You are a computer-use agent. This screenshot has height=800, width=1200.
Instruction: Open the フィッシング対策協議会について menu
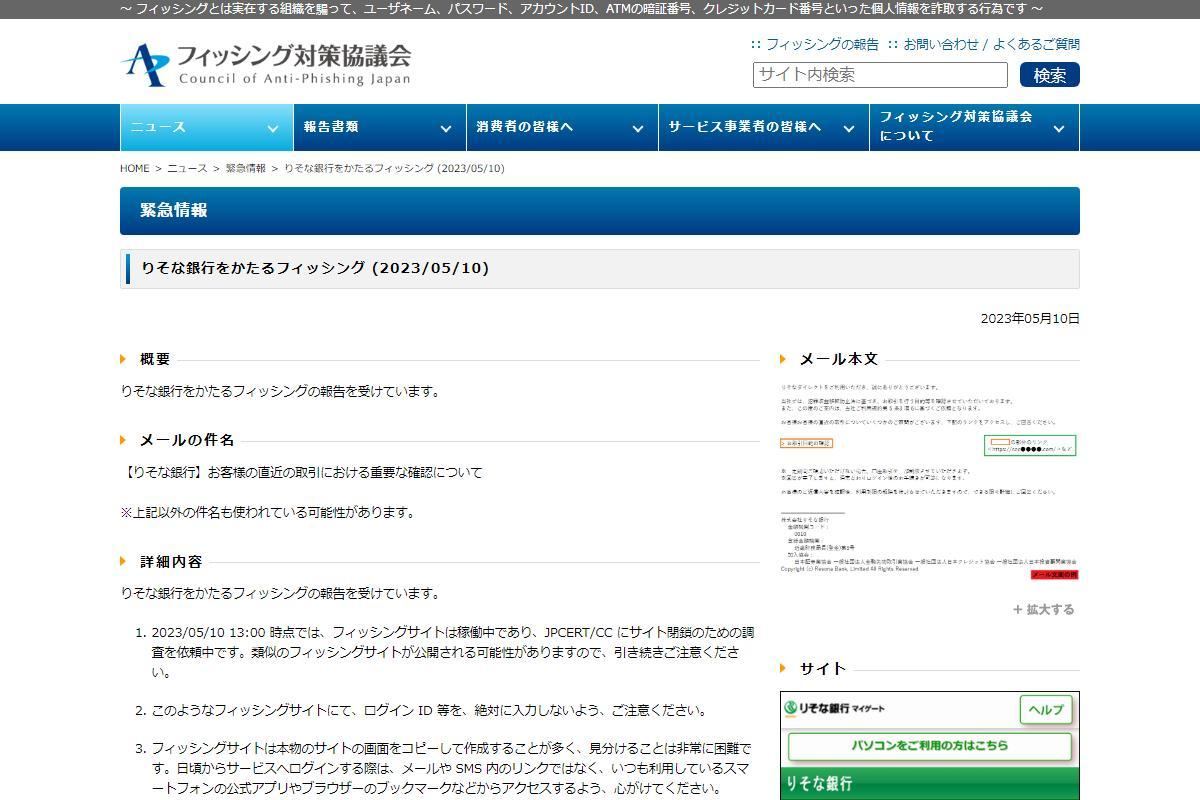pyautogui.click(x=974, y=127)
